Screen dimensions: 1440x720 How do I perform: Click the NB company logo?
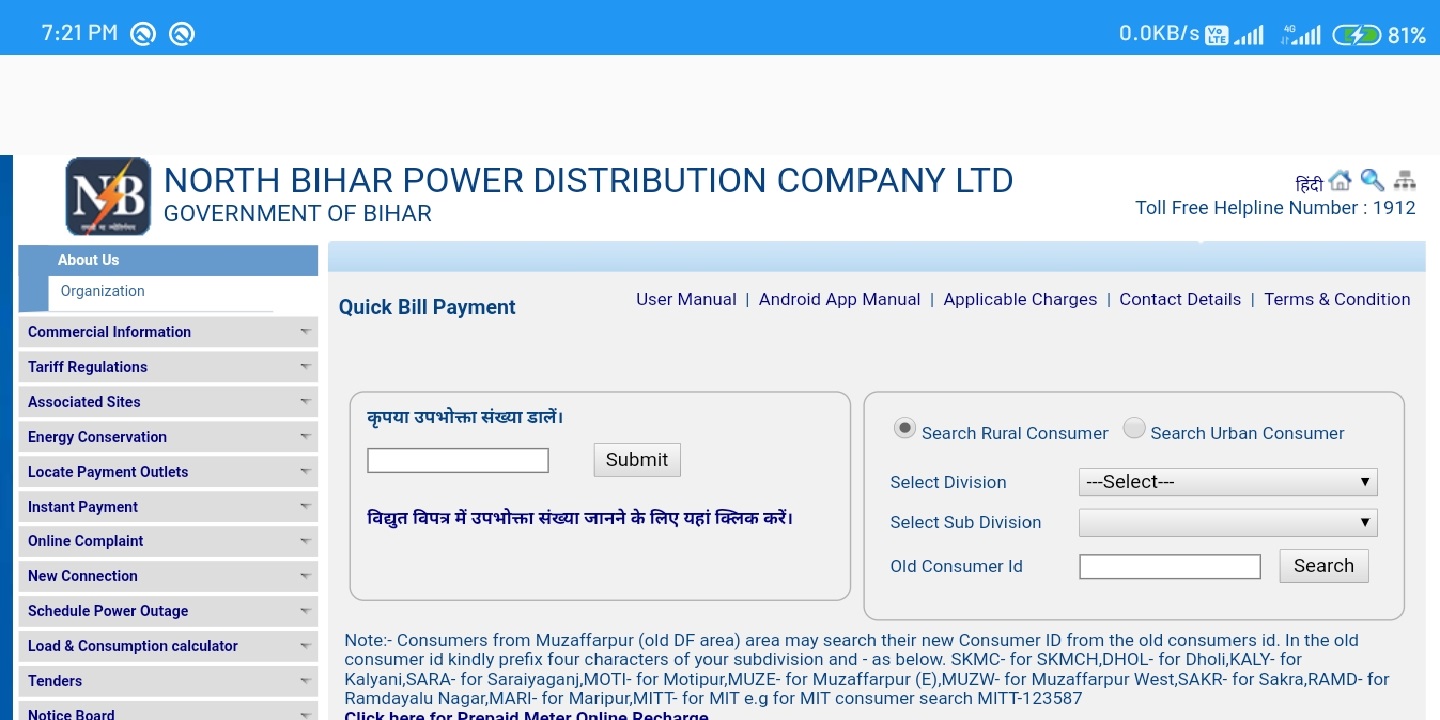[x=108, y=196]
